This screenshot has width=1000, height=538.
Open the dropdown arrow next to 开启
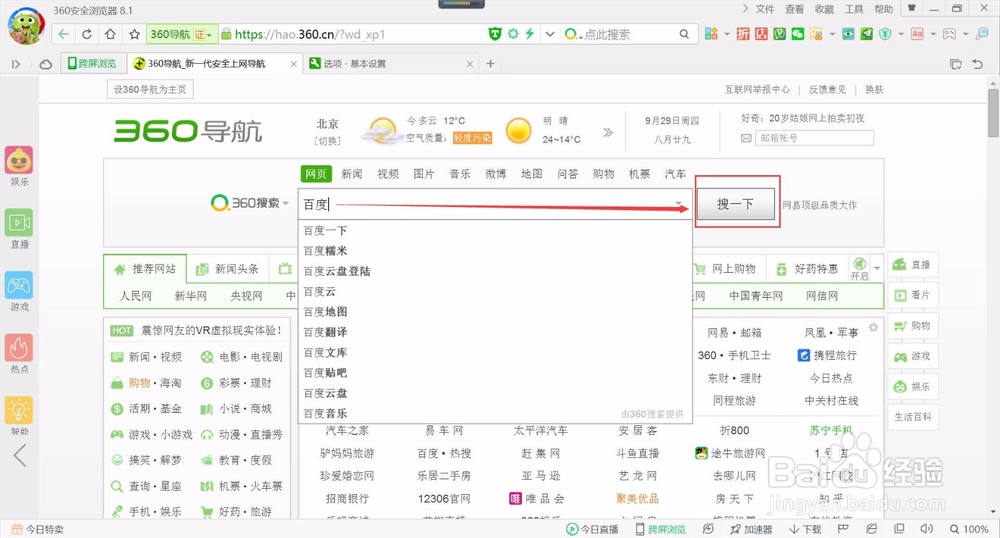point(877,268)
